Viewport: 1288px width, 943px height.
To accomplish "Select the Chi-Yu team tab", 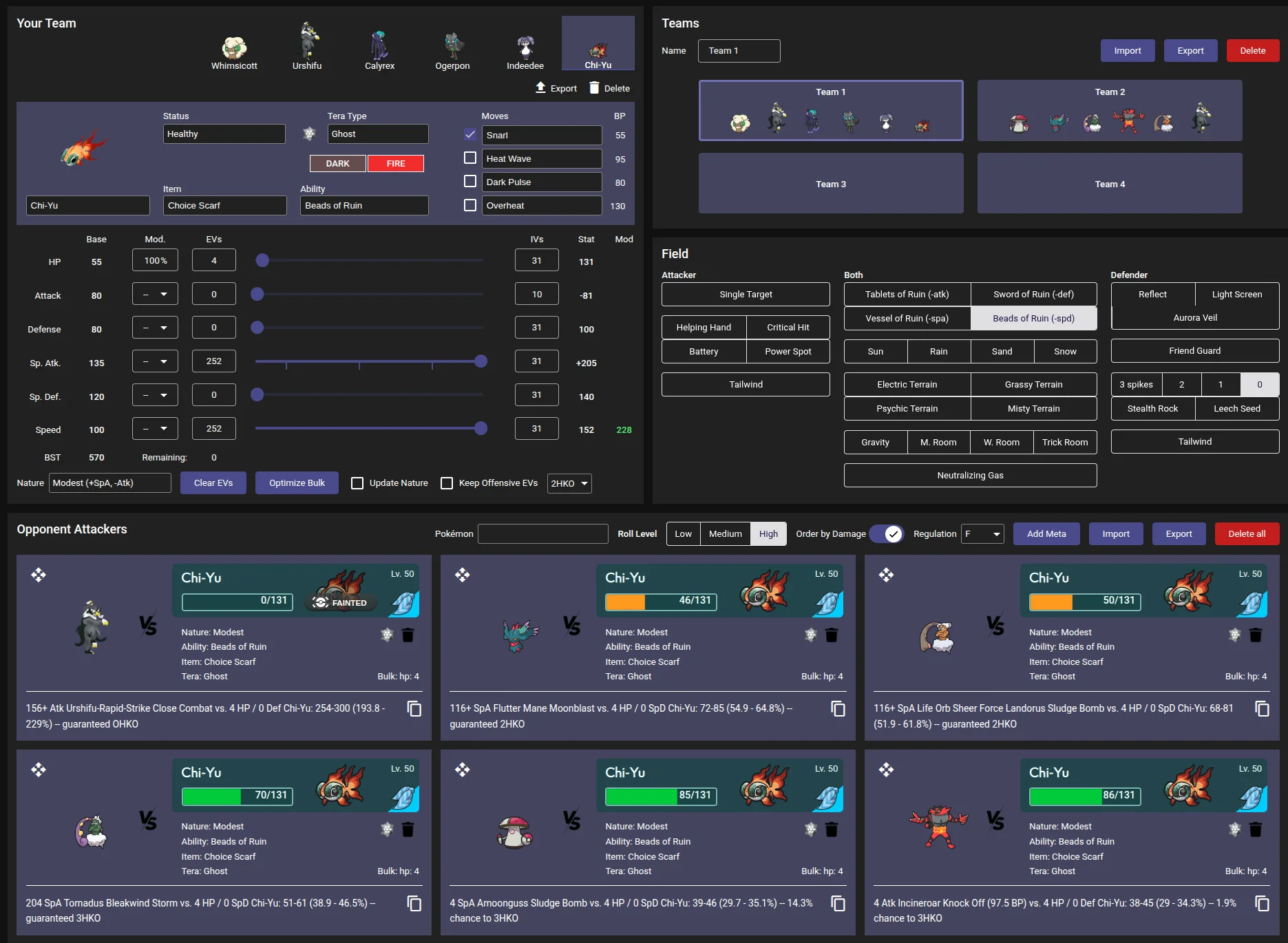I will coord(598,43).
